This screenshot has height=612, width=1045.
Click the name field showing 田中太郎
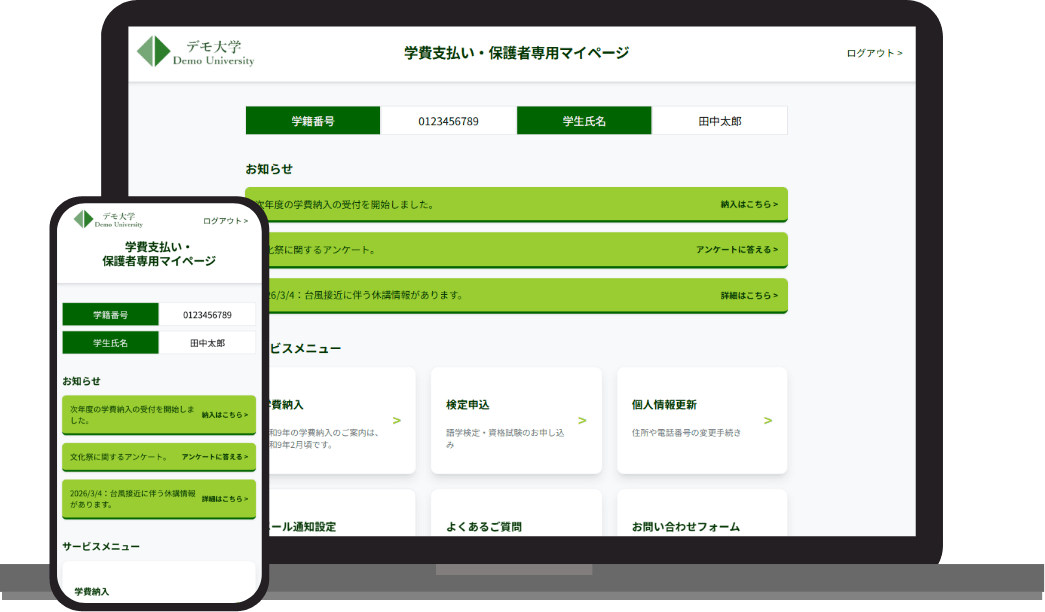click(x=719, y=119)
